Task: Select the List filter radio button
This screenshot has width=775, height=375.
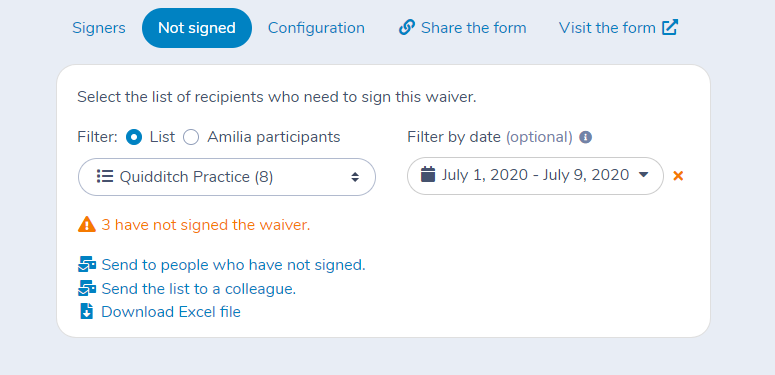Action: (x=134, y=137)
